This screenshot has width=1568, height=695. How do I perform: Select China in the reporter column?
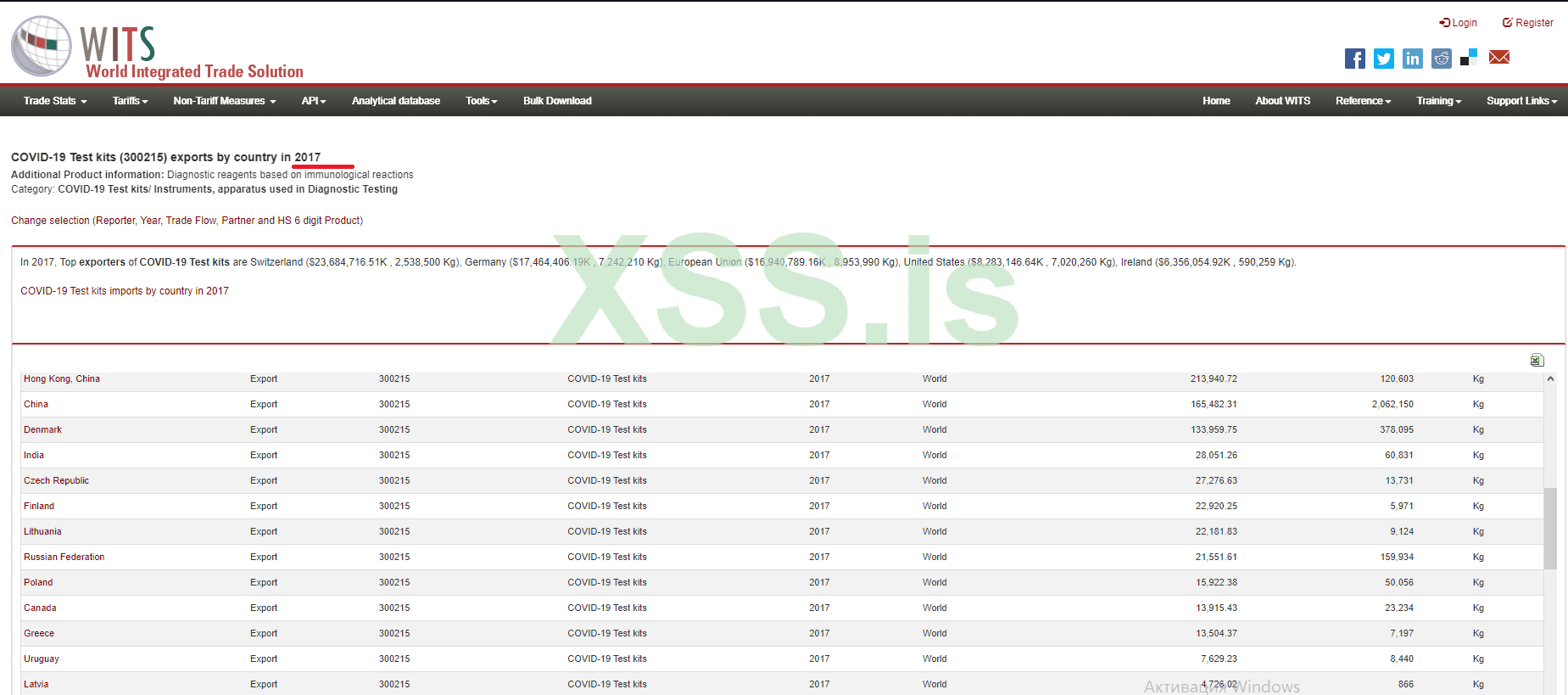point(36,405)
